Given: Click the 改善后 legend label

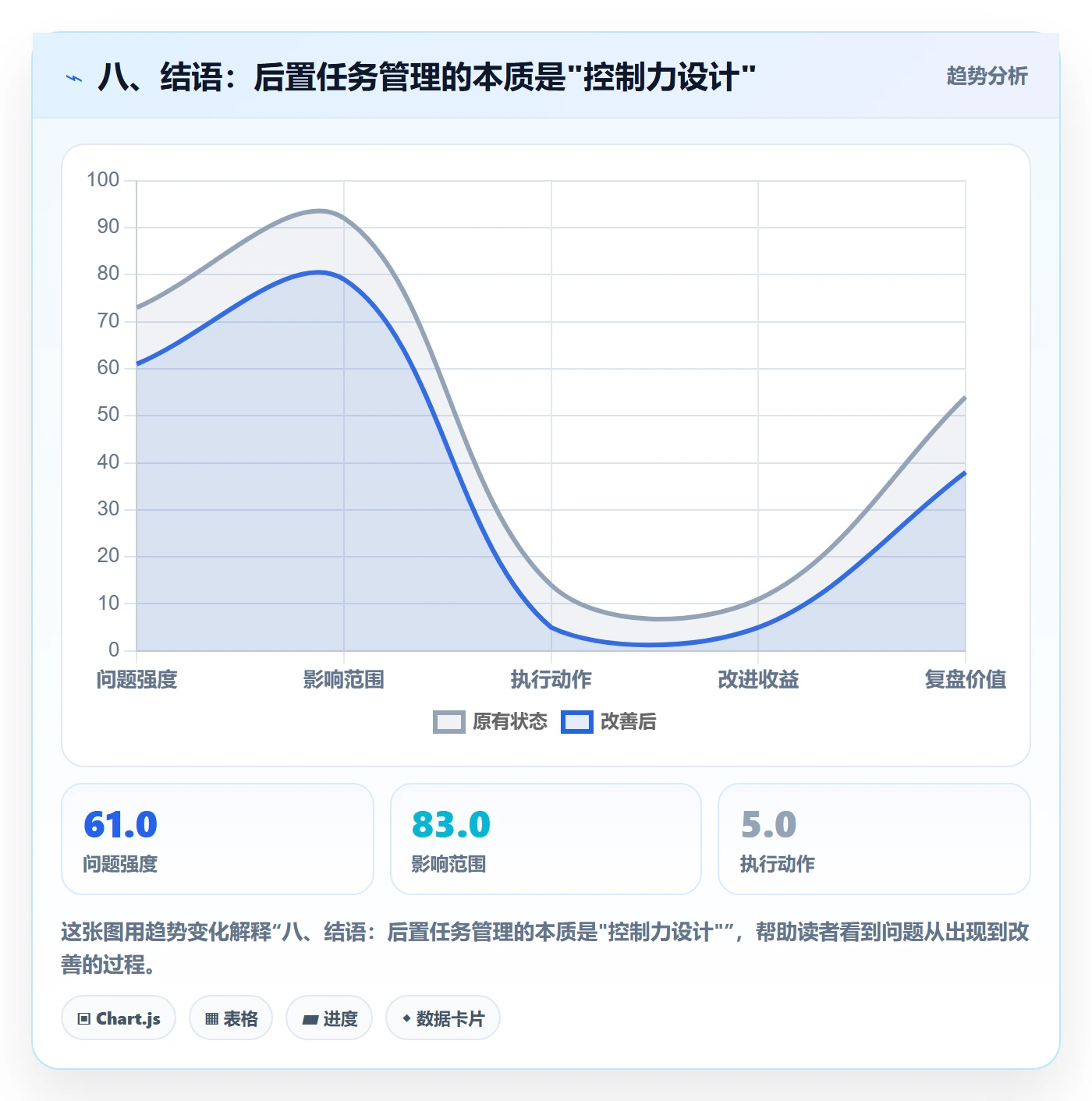Looking at the screenshot, I should [628, 722].
